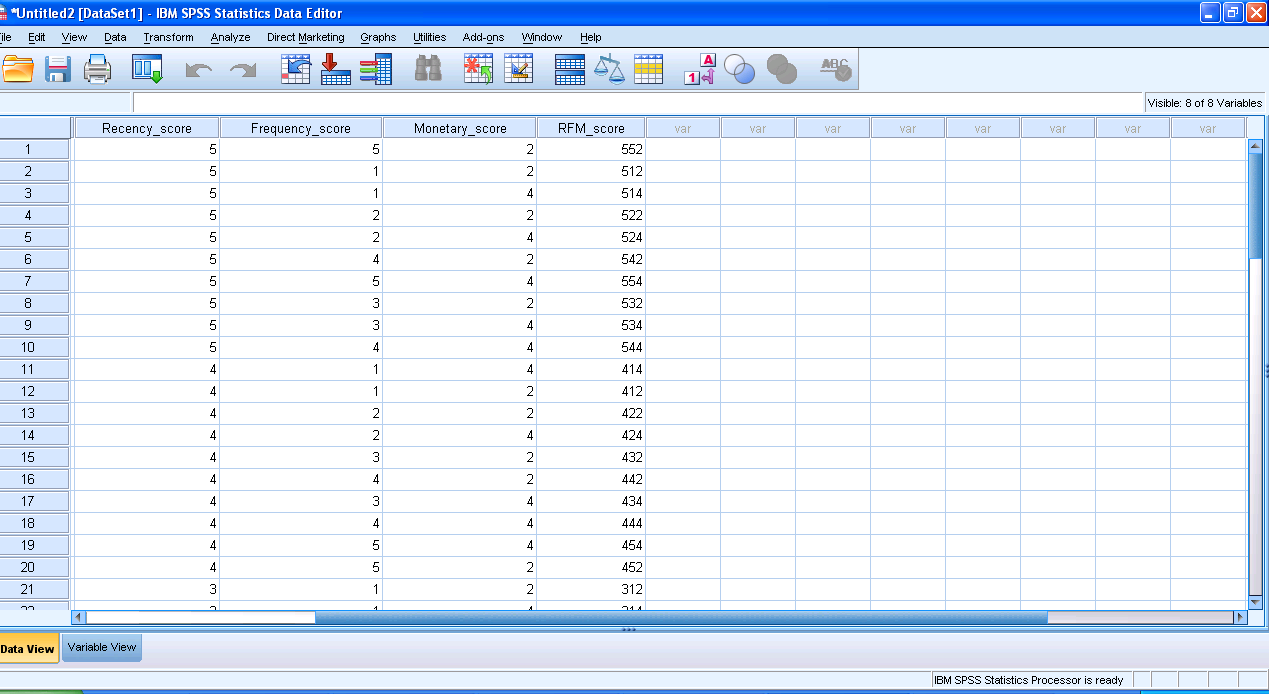Save the dataset with the floppy disk icon
This screenshot has height=694, width=1280.
tap(57, 69)
